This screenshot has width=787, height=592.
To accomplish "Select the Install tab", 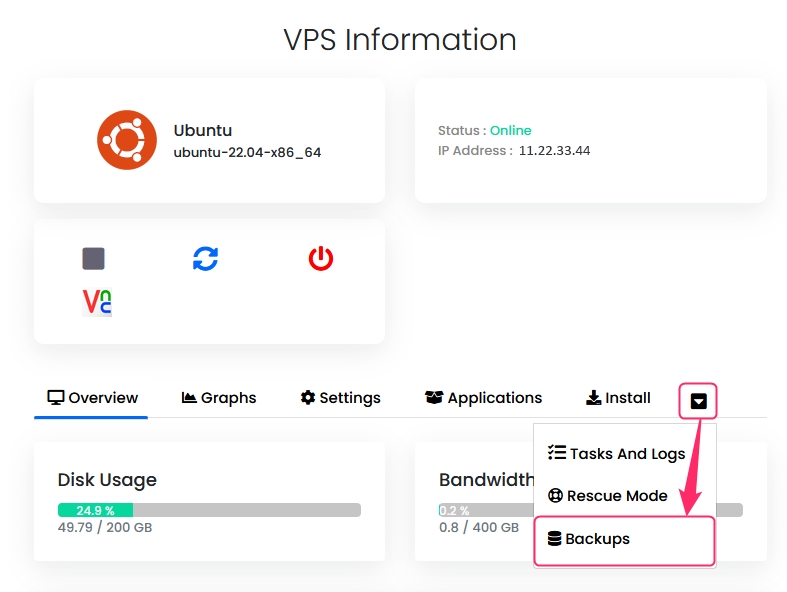I will coord(618,398).
